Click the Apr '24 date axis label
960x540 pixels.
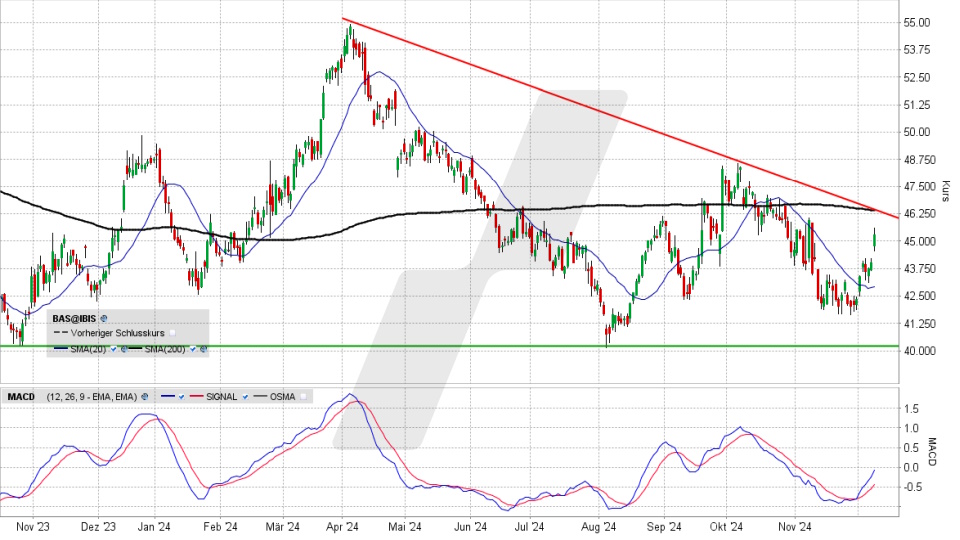[x=343, y=526]
